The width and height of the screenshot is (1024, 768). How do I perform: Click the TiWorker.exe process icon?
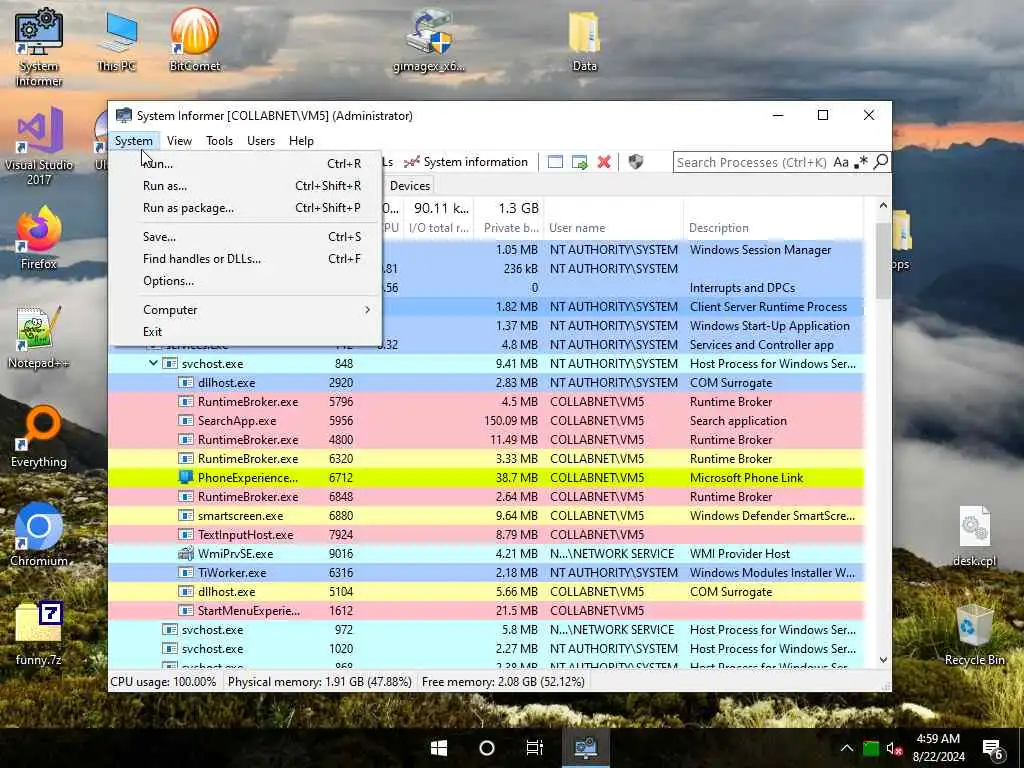186,572
